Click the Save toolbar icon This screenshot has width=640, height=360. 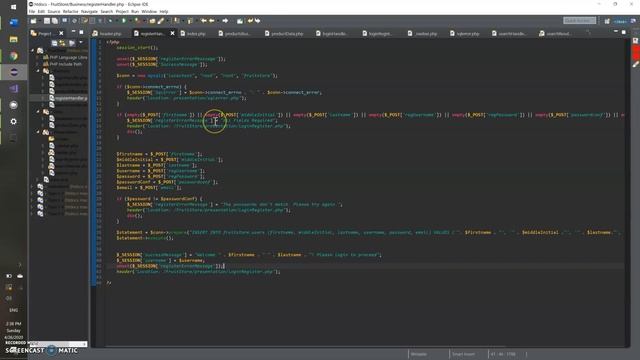(47, 21)
